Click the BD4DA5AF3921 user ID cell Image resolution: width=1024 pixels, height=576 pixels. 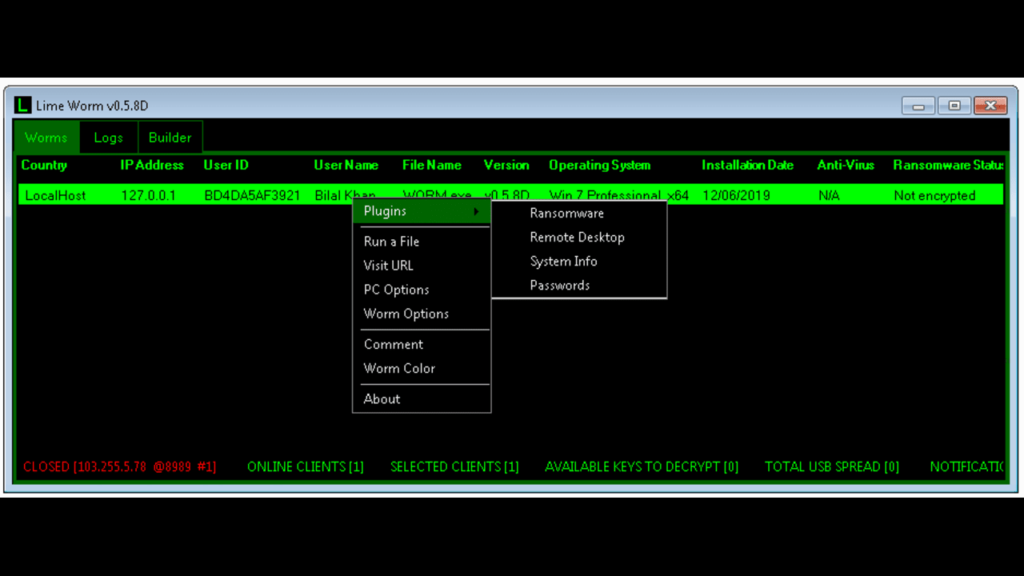point(252,195)
